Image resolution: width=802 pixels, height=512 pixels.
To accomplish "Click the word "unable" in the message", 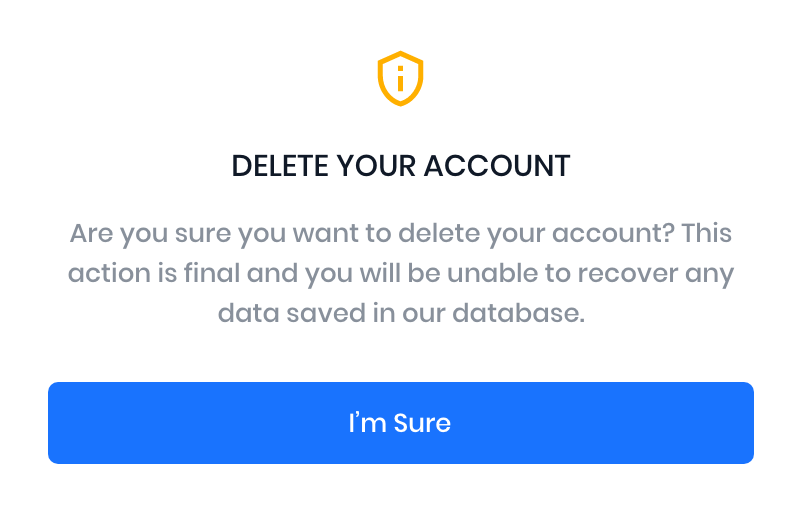I will point(516,274).
